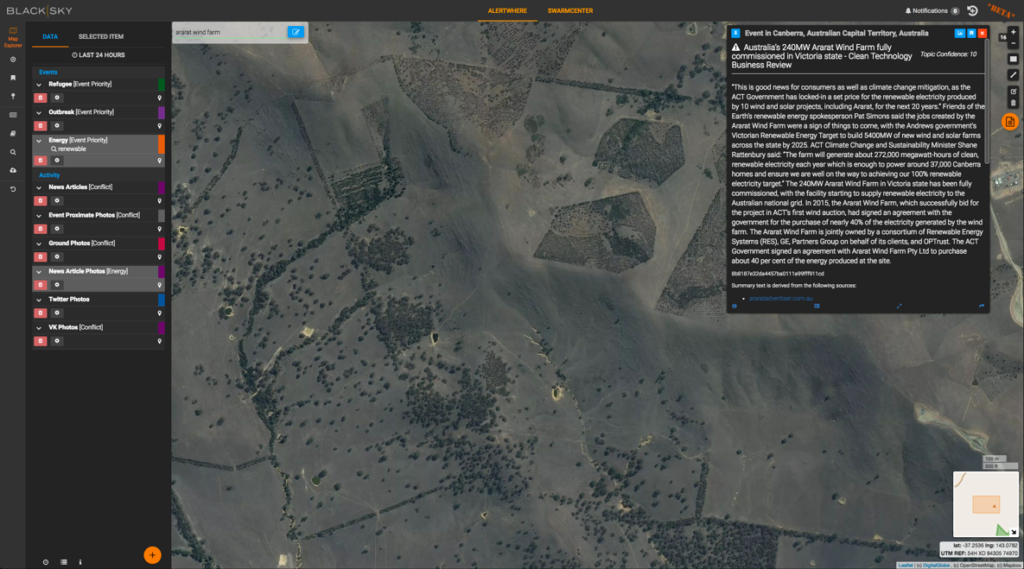The image size is (1024, 569).
Task: Switch to the Selected Item tab
Action: click(101, 36)
